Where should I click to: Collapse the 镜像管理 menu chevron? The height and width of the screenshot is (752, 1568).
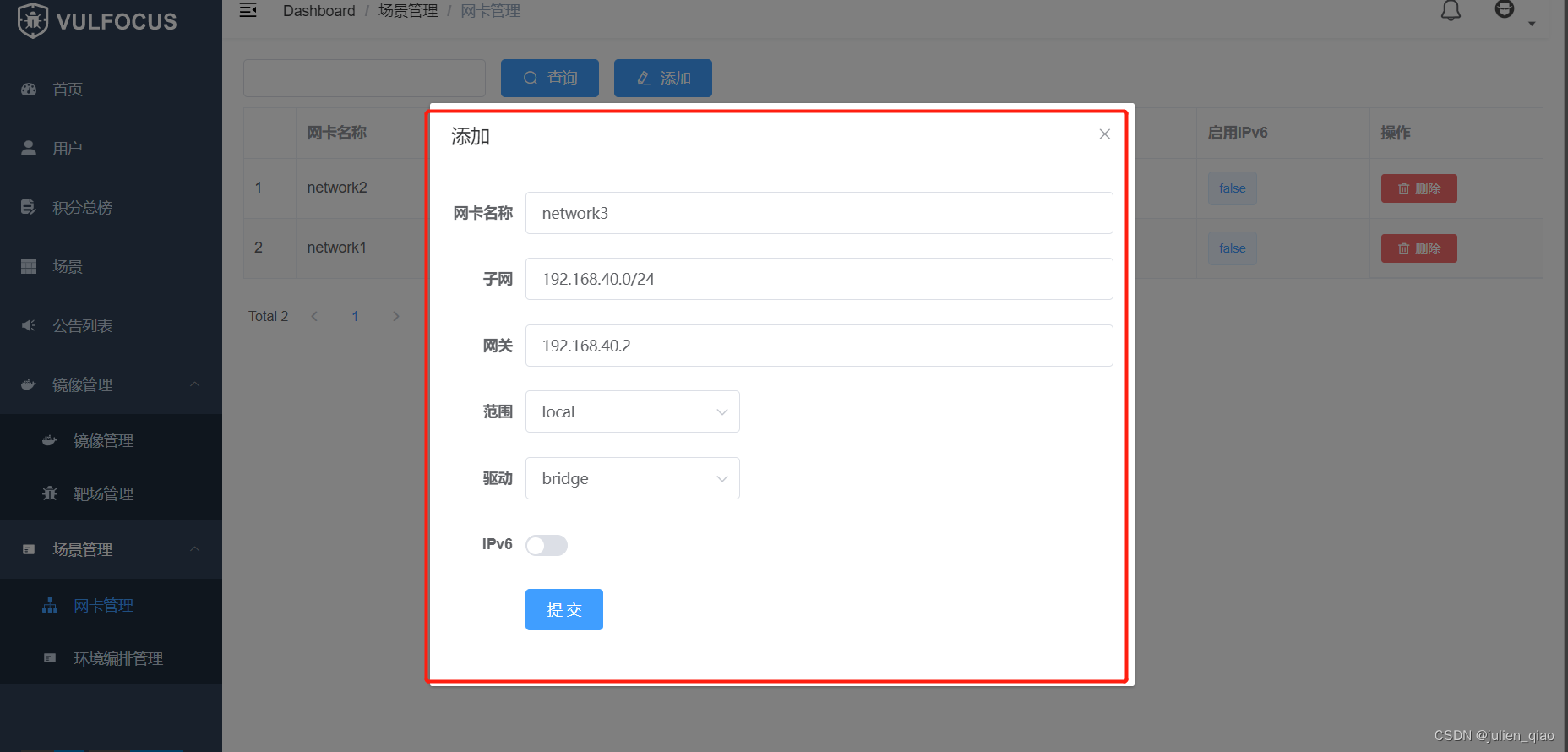(x=195, y=384)
